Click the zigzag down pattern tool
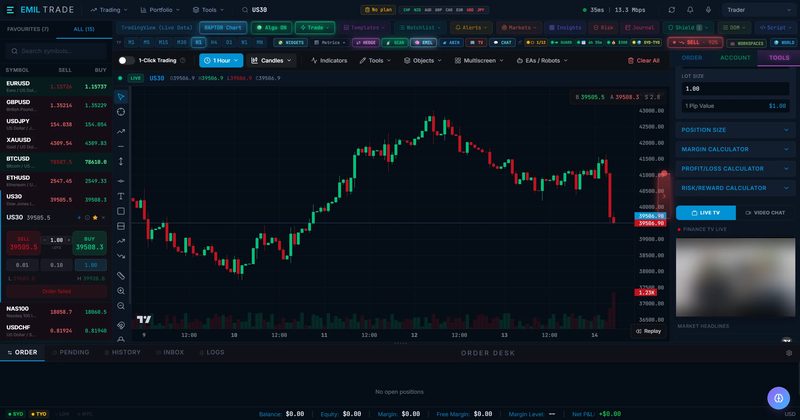Image resolution: width=800 pixels, height=420 pixels. pyautogui.click(x=121, y=256)
